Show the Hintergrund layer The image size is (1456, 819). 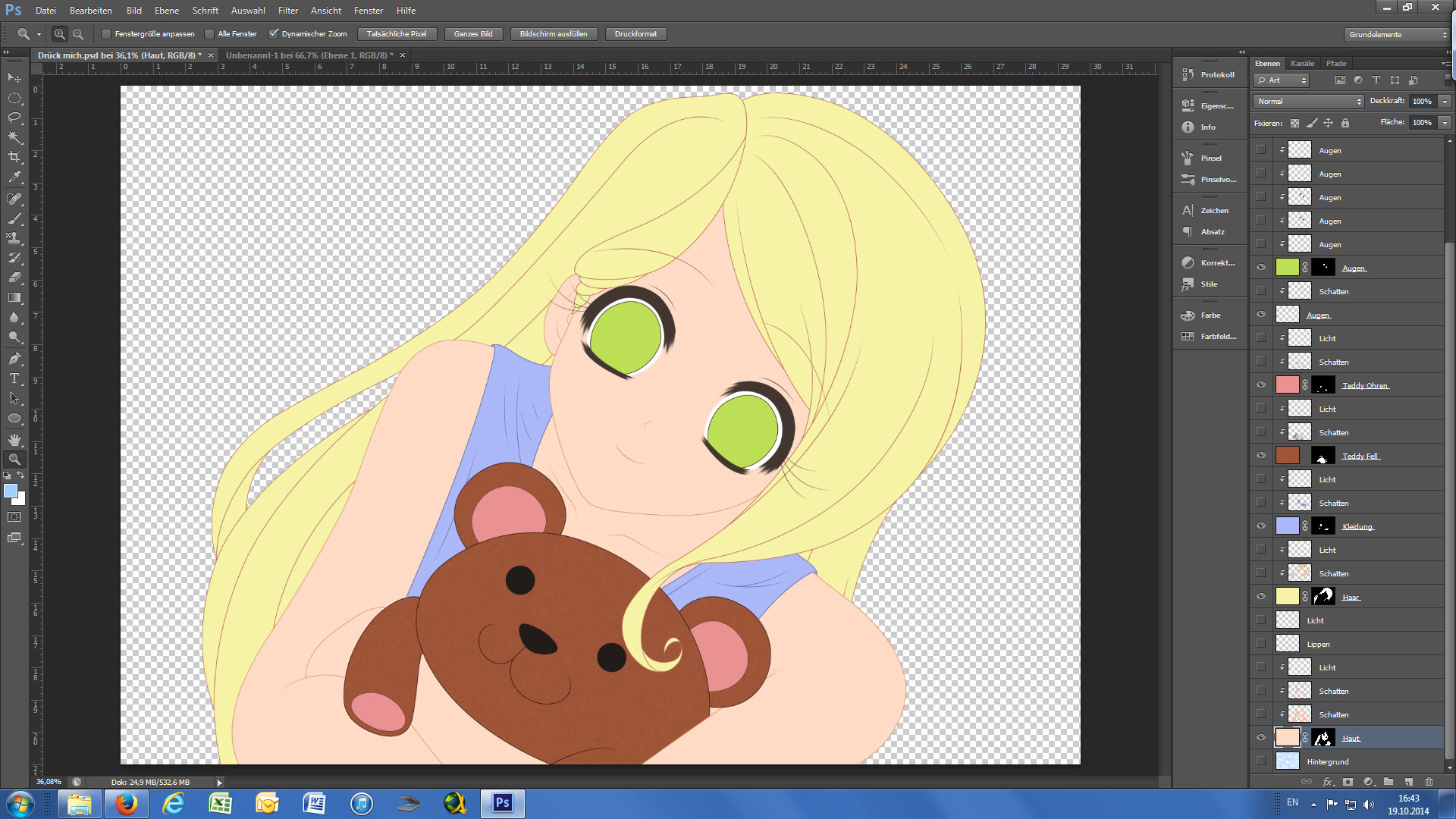click(x=1261, y=761)
